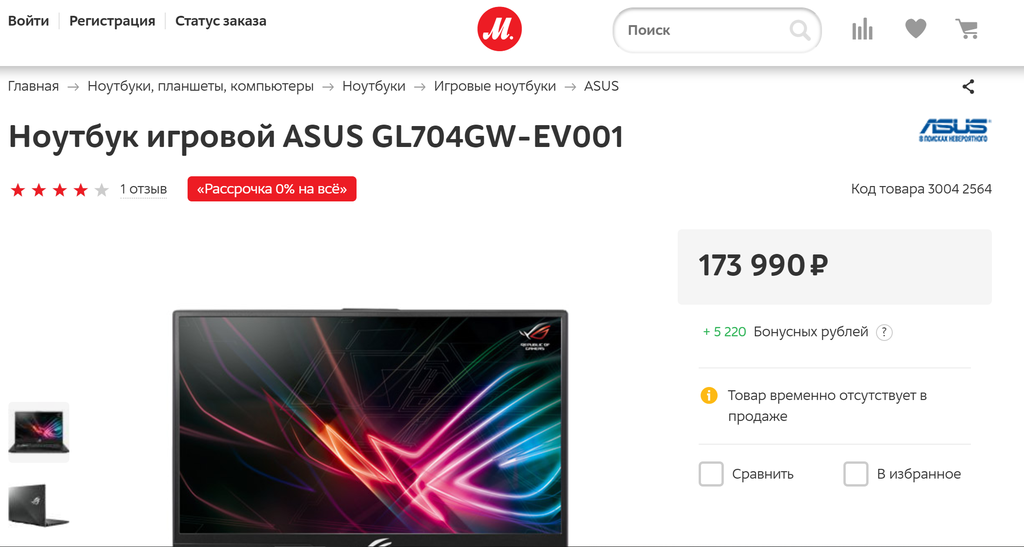Click the Войти link

28,21
